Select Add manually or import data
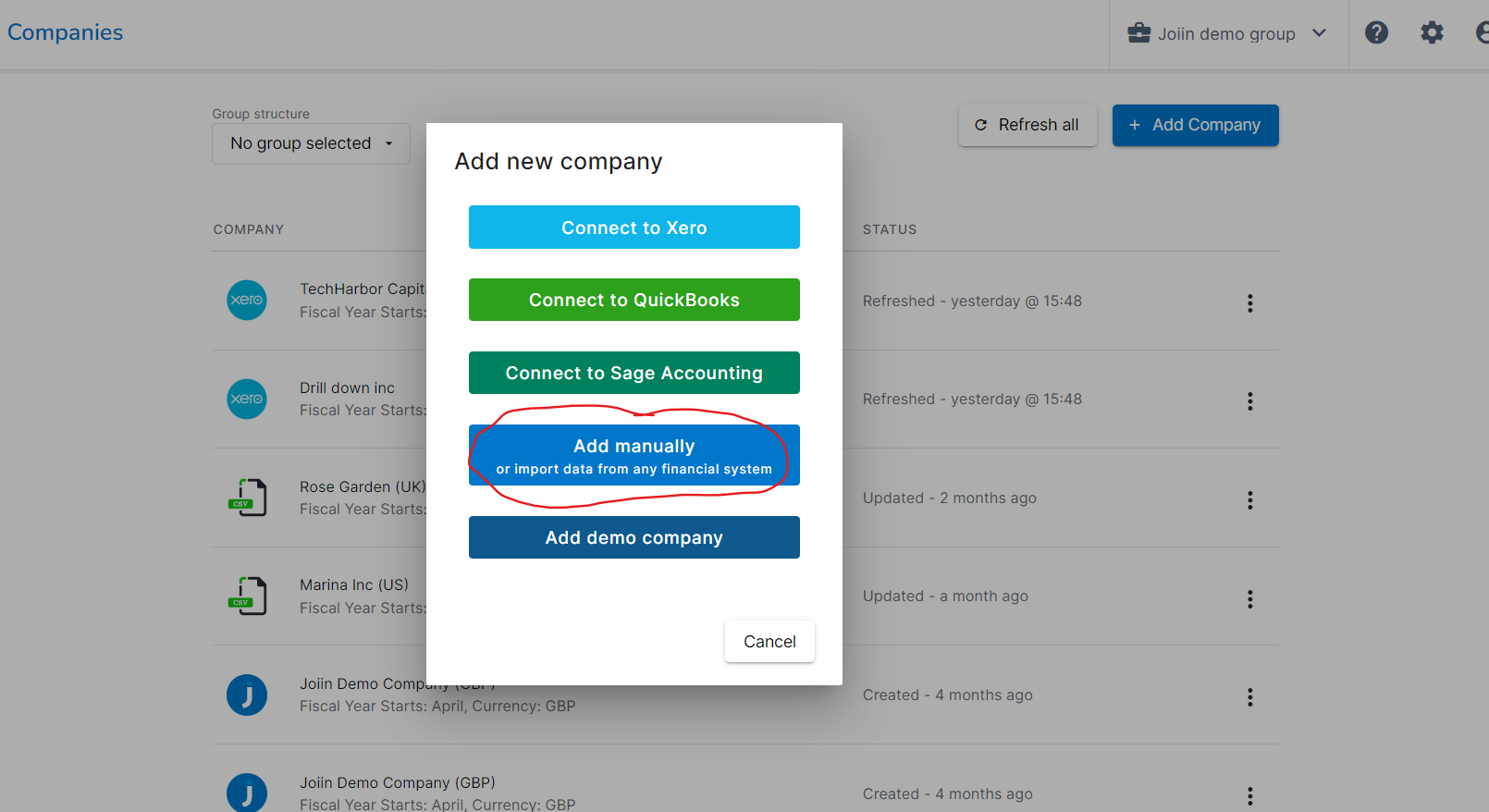This screenshot has width=1489, height=812. point(634,455)
